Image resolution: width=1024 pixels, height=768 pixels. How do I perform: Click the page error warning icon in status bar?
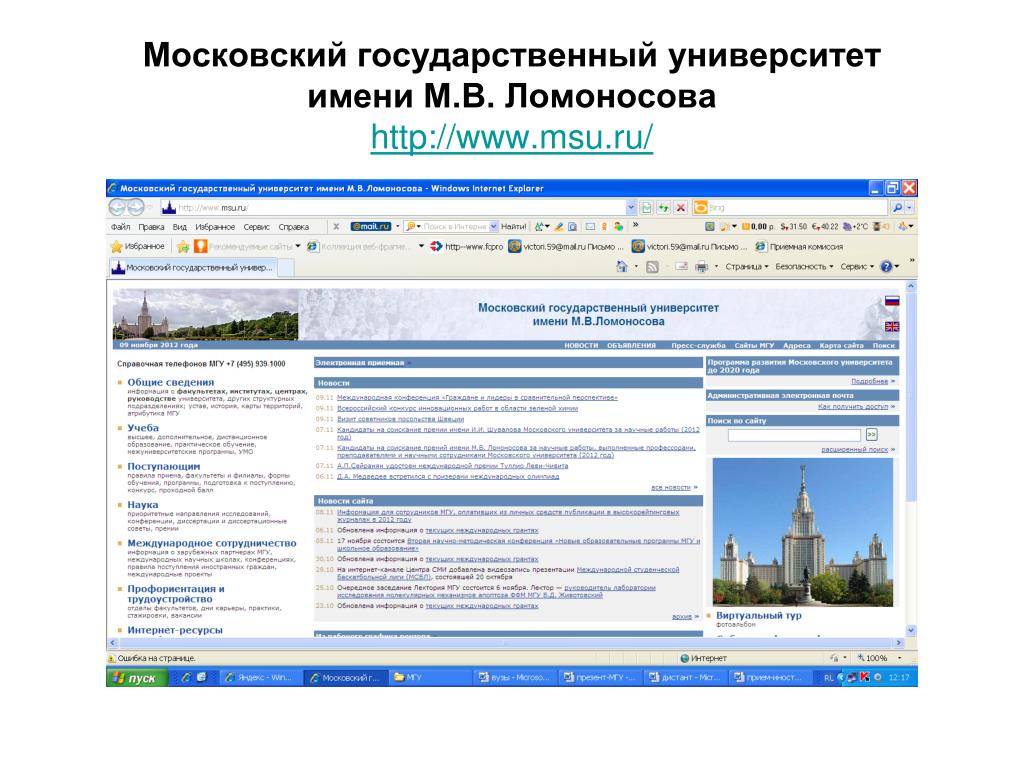point(112,658)
